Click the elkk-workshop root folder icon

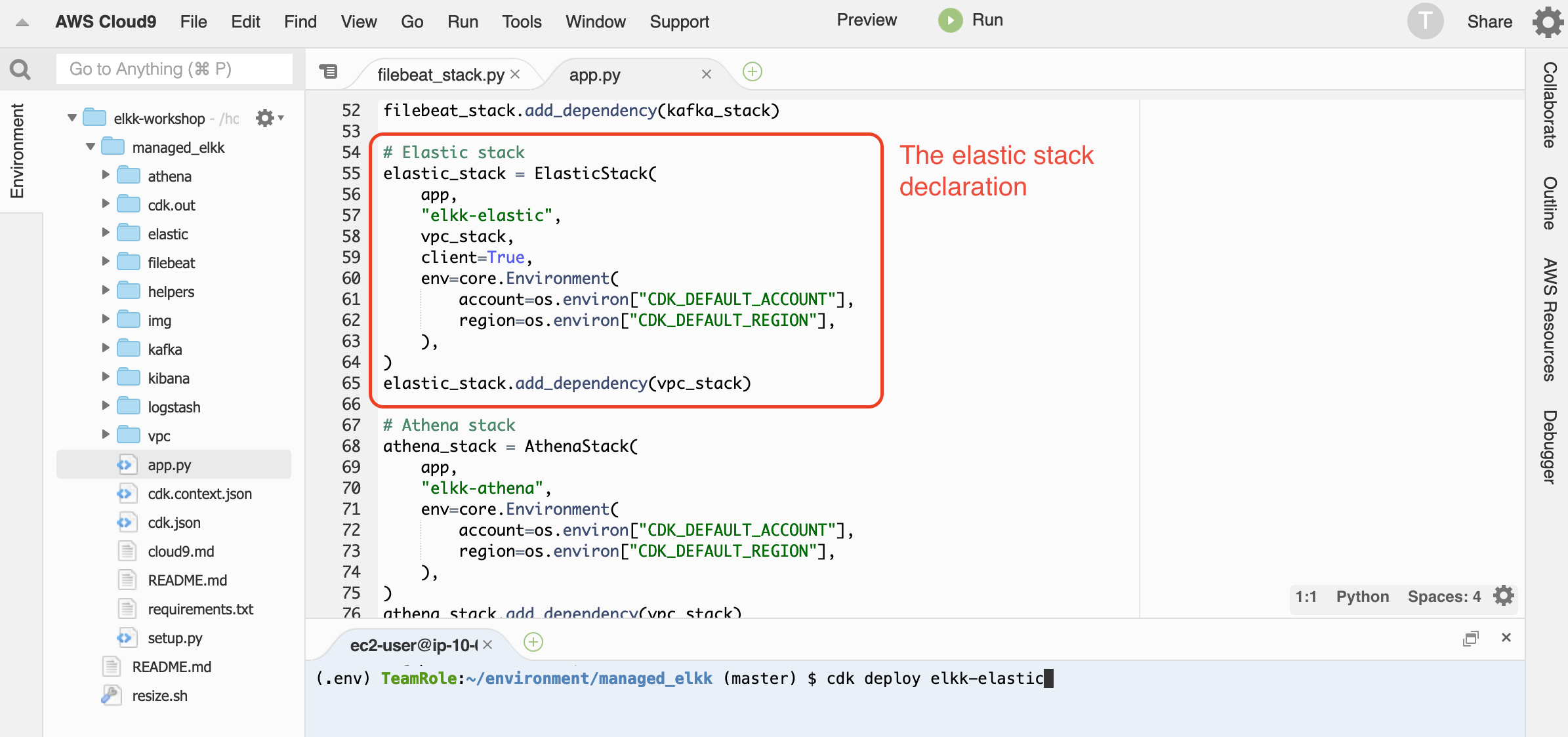pos(94,118)
